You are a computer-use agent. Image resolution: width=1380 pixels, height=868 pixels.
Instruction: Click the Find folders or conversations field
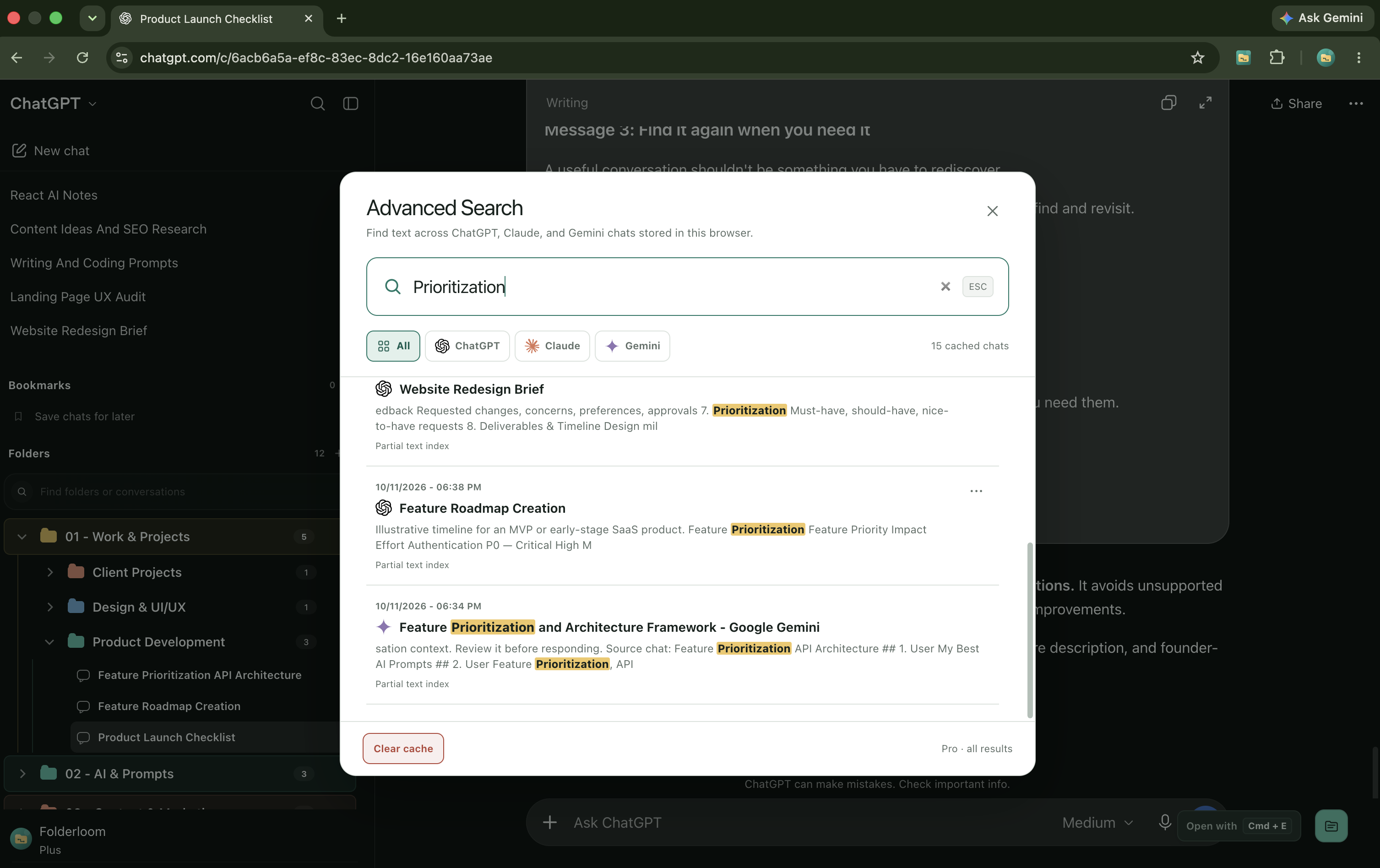[x=172, y=492]
